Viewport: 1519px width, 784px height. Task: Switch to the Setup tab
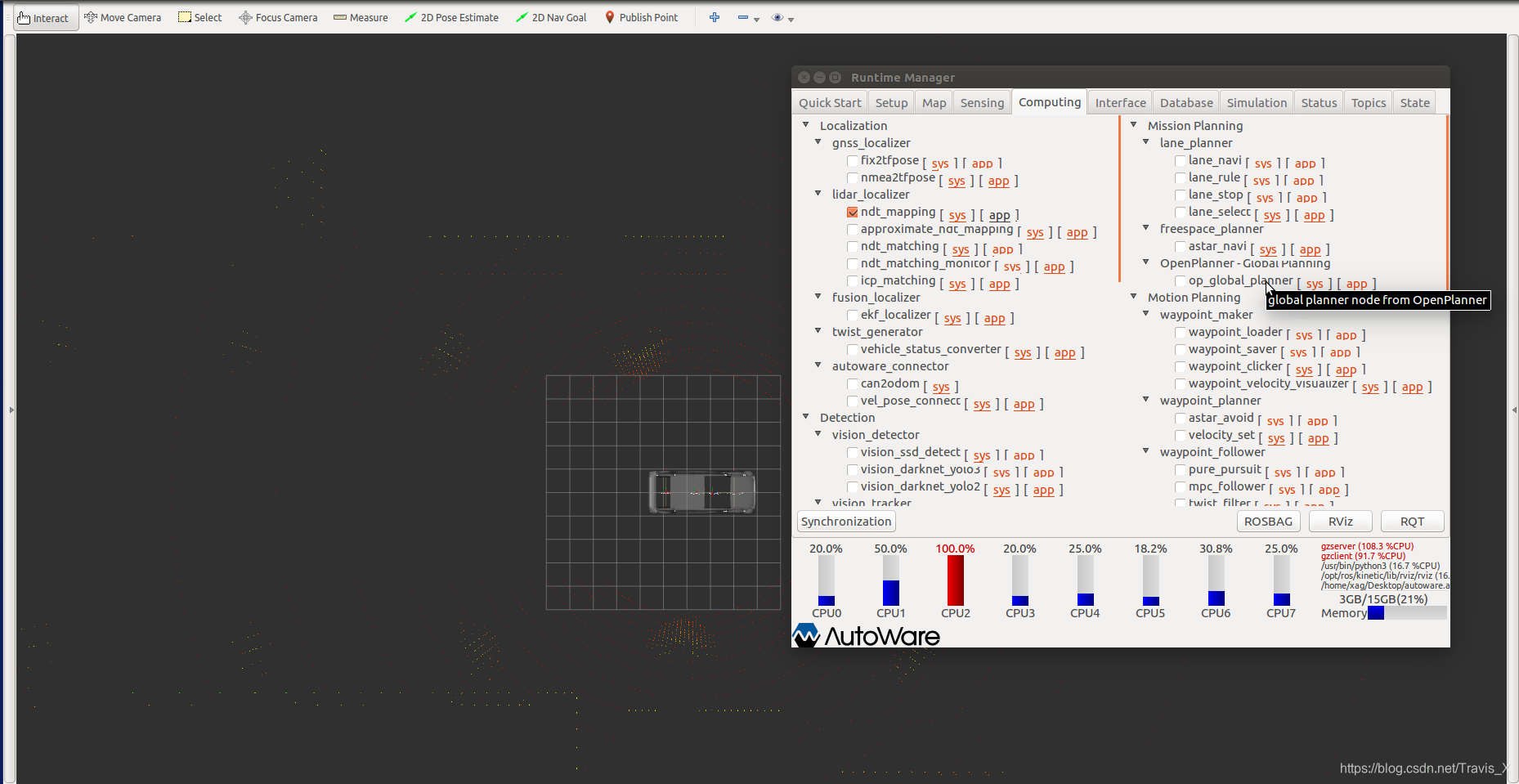pyautogui.click(x=891, y=103)
